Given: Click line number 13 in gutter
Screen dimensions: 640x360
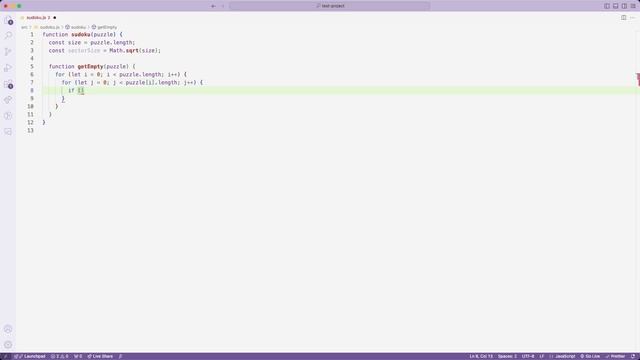Looking at the screenshot, I should 31,131.
